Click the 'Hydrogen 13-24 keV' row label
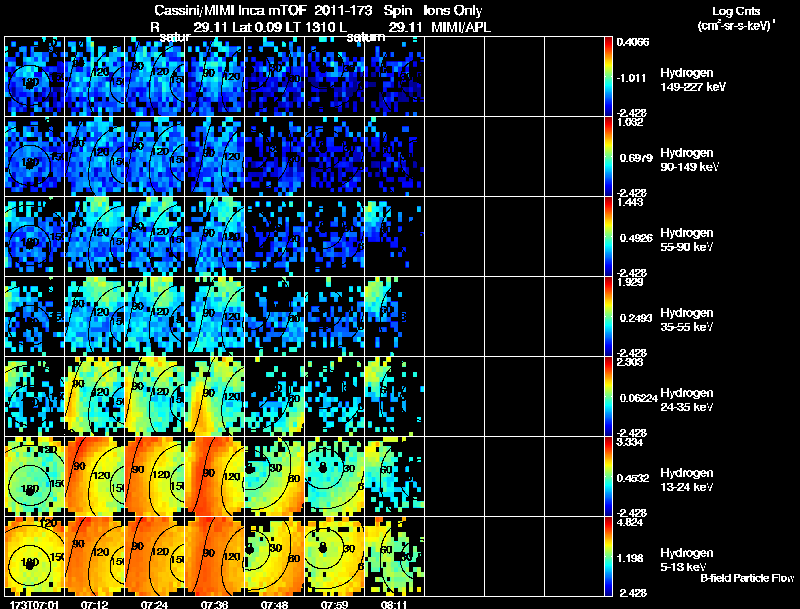This screenshot has height=609, width=800. 687,480
